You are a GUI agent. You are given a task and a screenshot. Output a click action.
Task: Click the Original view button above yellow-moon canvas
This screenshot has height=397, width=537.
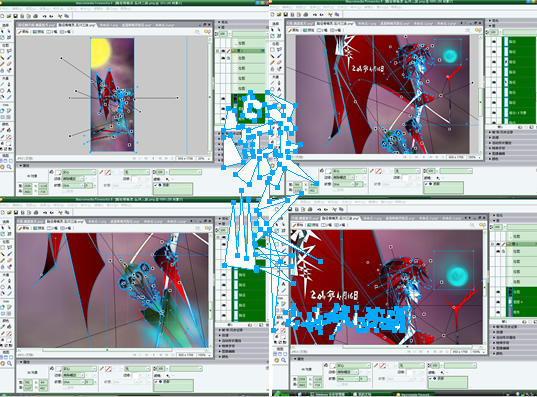point(24,32)
